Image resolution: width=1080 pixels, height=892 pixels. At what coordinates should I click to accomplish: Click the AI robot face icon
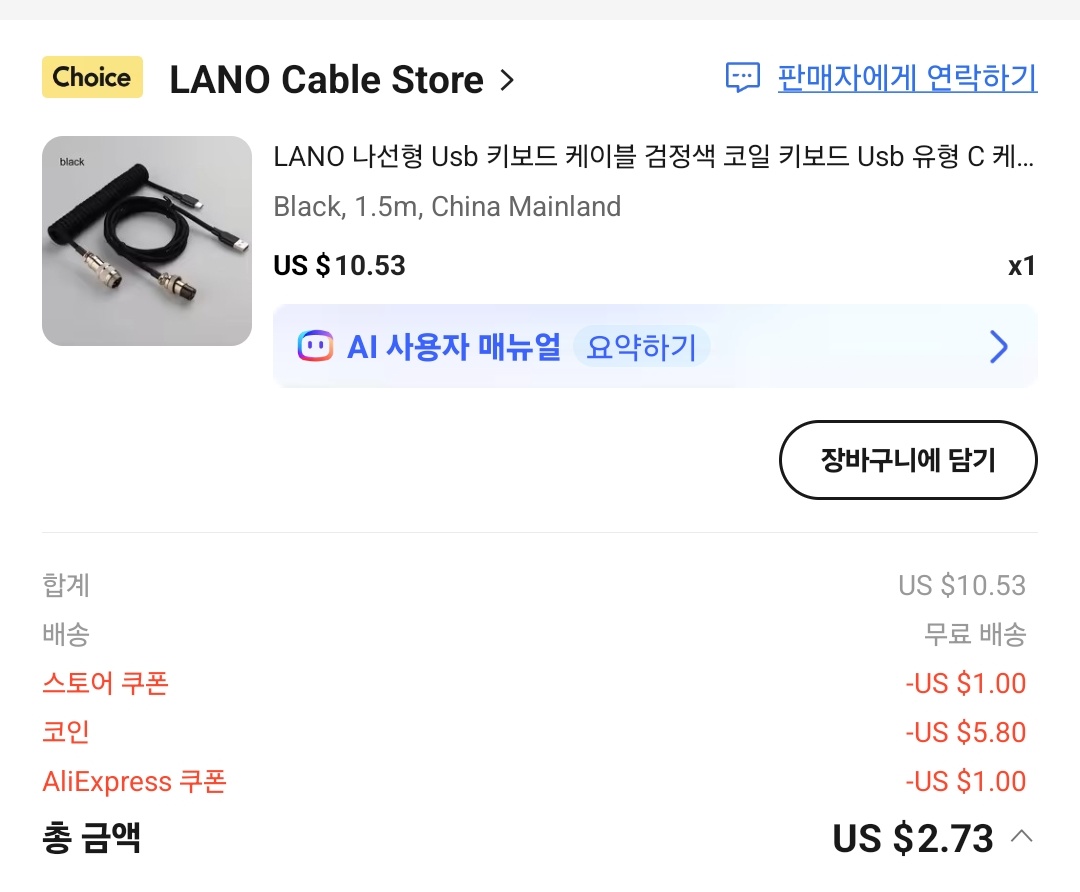315,347
